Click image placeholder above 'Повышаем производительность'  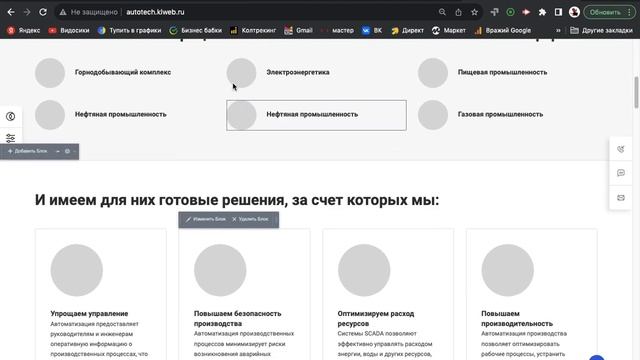point(508,270)
